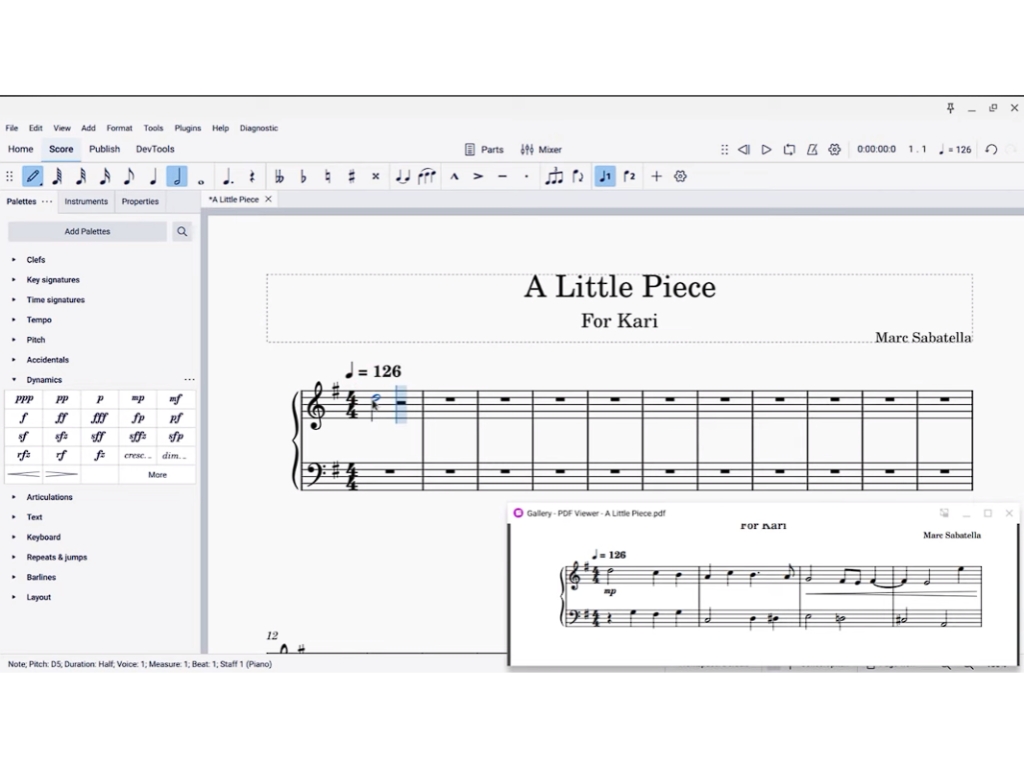The width and height of the screenshot is (1024, 768).
Task: Start playback with Play button
Action: pyautogui.click(x=767, y=150)
